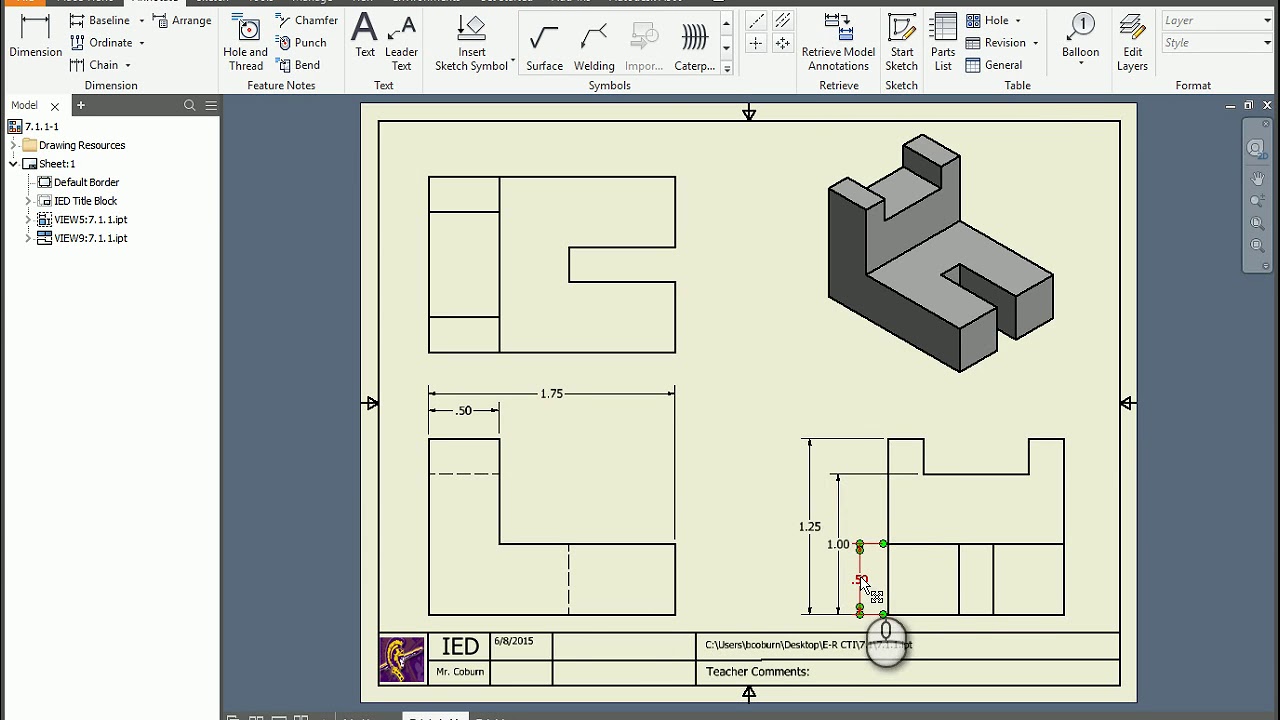Open the Style combo box
This screenshot has height=720, width=1280.
[1216, 43]
